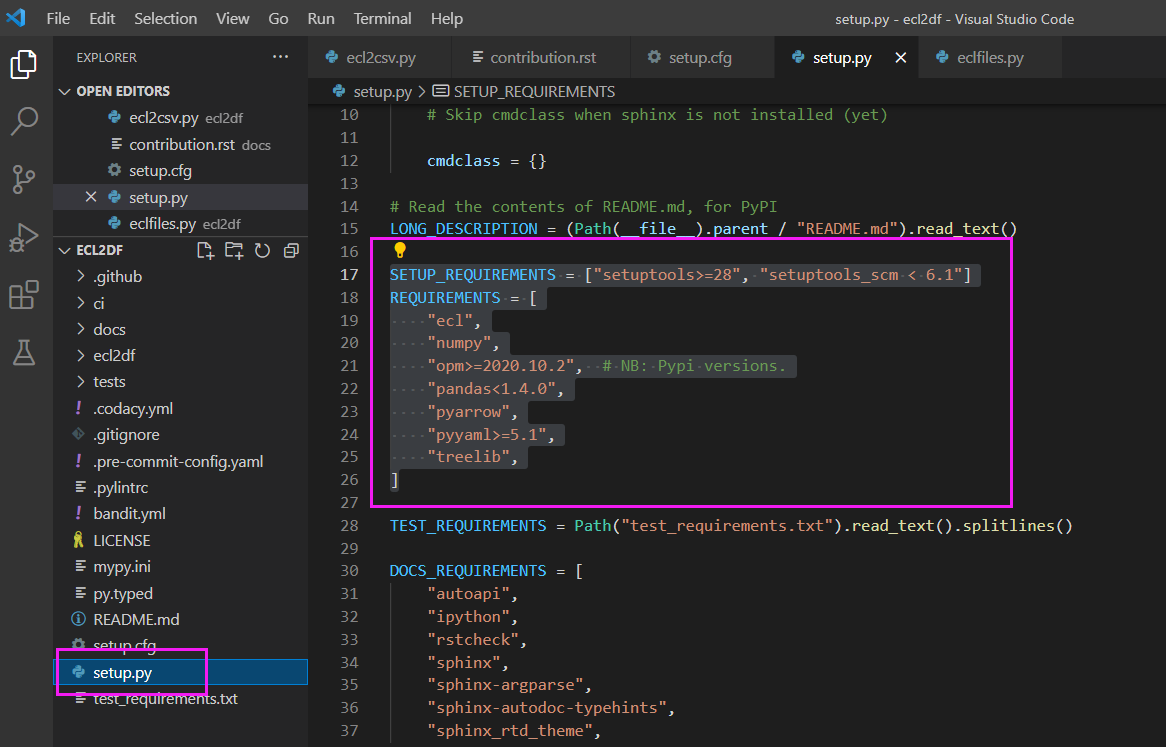The height and width of the screenshot is (747, 1166).
Task: Open the Run and Debug view
Action: pyautogui.click(x=24, y=237)
